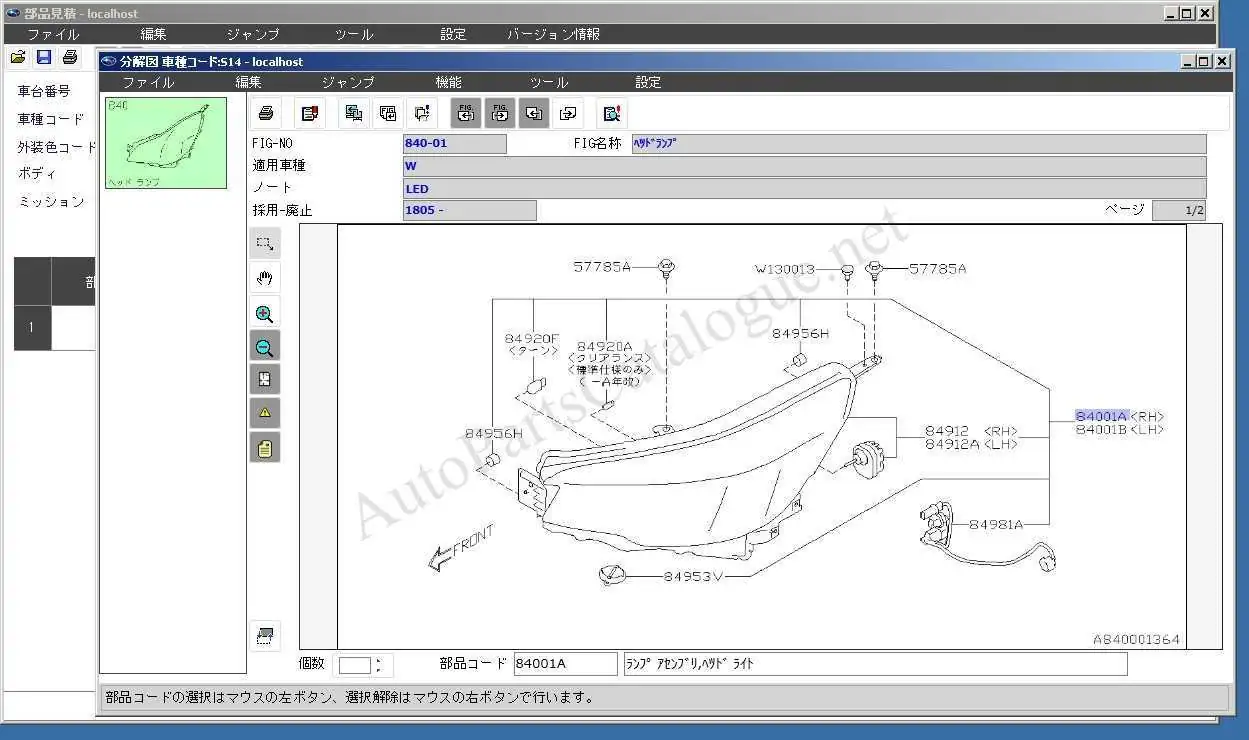Open the parts list note icon
This screenshot has width=1249, height=740.
pyautogui.click(x=310, y=113)
